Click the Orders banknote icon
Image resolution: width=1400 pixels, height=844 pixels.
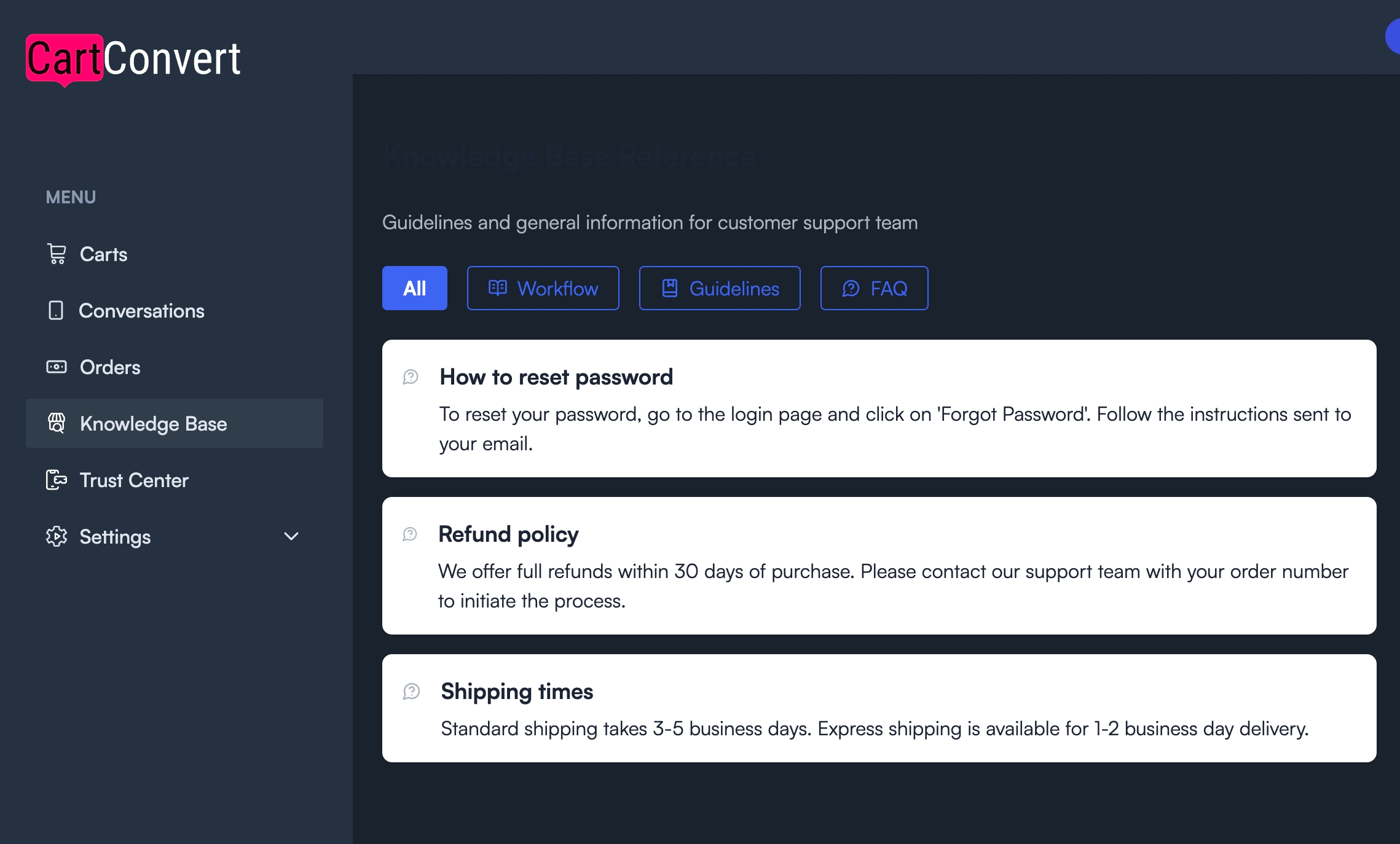pyautogui.click(x=57, y=367)
